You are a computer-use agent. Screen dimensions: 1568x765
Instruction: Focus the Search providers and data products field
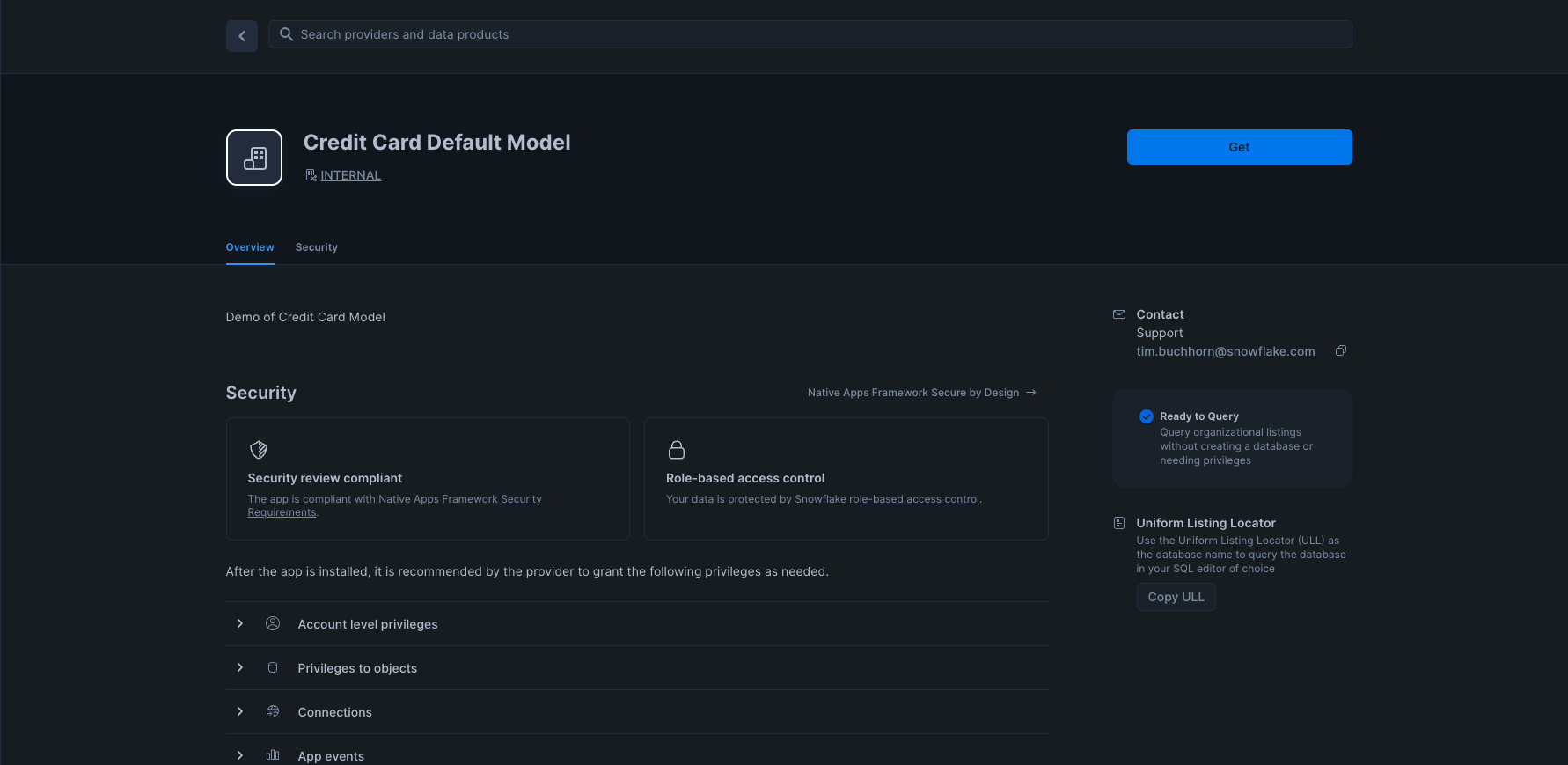pyautogui.click(x=810, y=34)
